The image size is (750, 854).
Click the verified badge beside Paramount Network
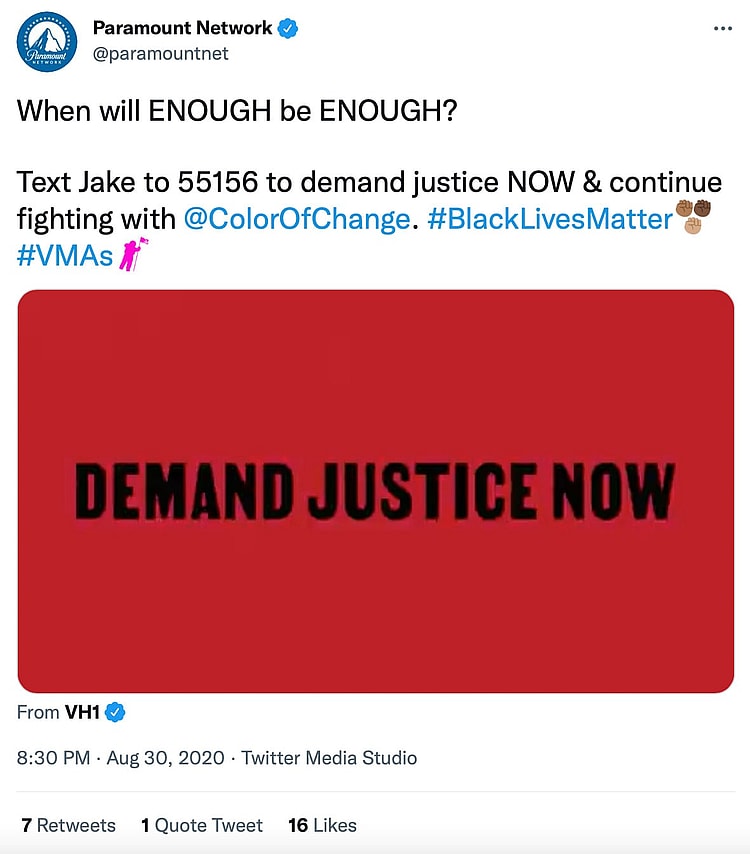pyautogui.click(x=288, y=28)
